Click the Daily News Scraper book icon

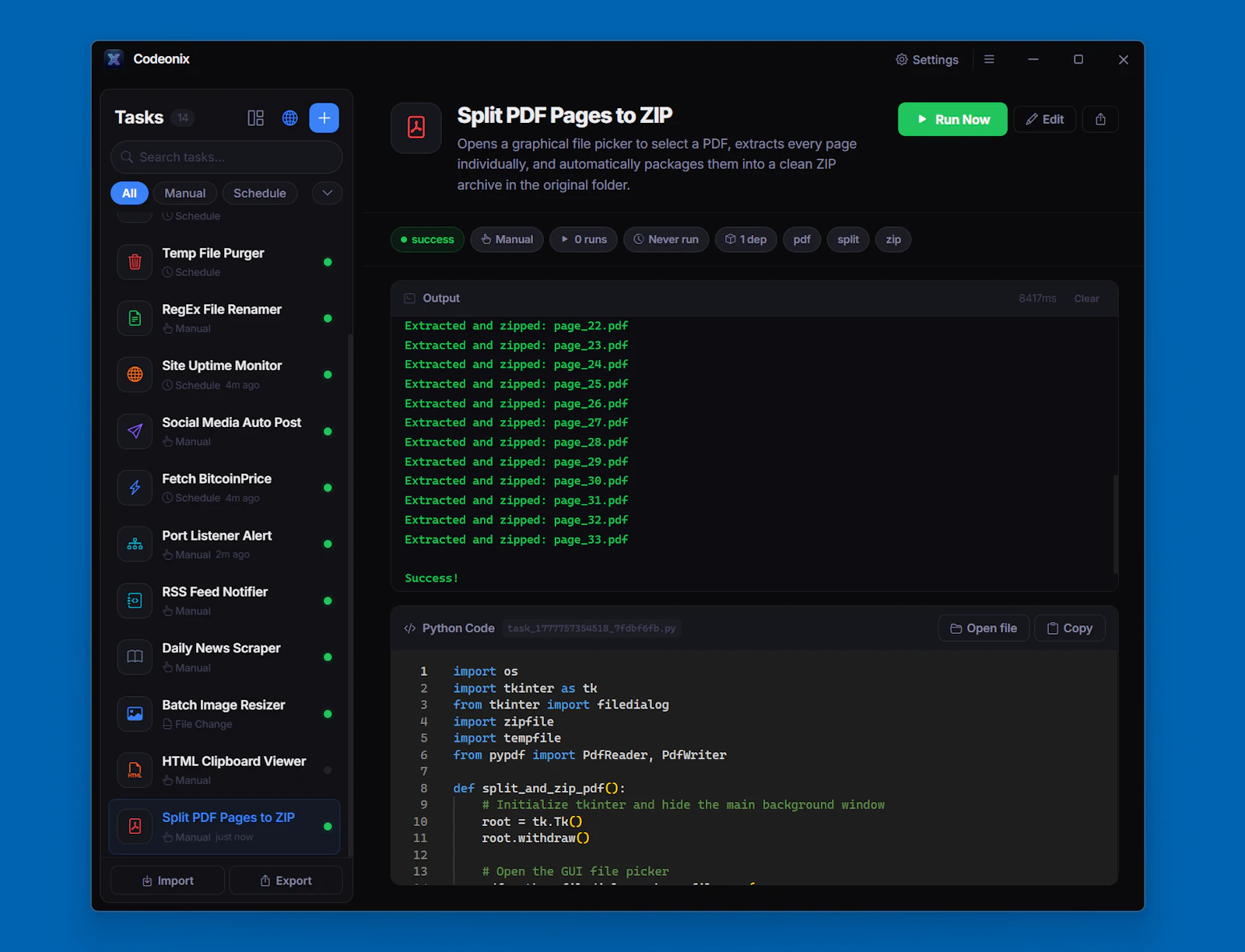pyautogui.click(x=135, y=656)
